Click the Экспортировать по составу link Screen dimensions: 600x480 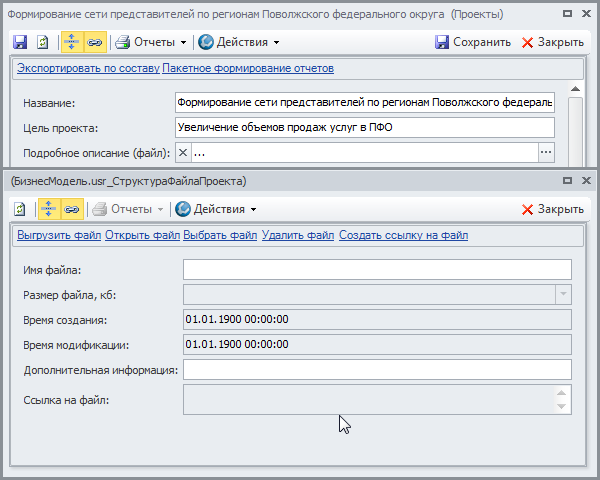tap(87, 68)
